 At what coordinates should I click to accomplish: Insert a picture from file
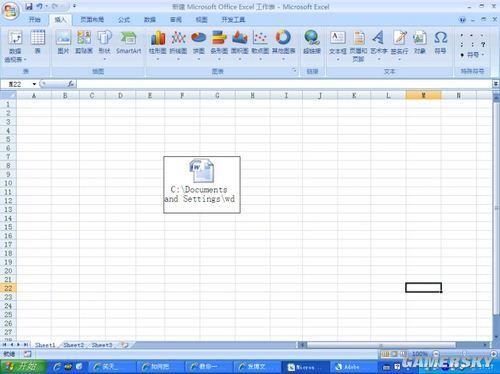63,42
